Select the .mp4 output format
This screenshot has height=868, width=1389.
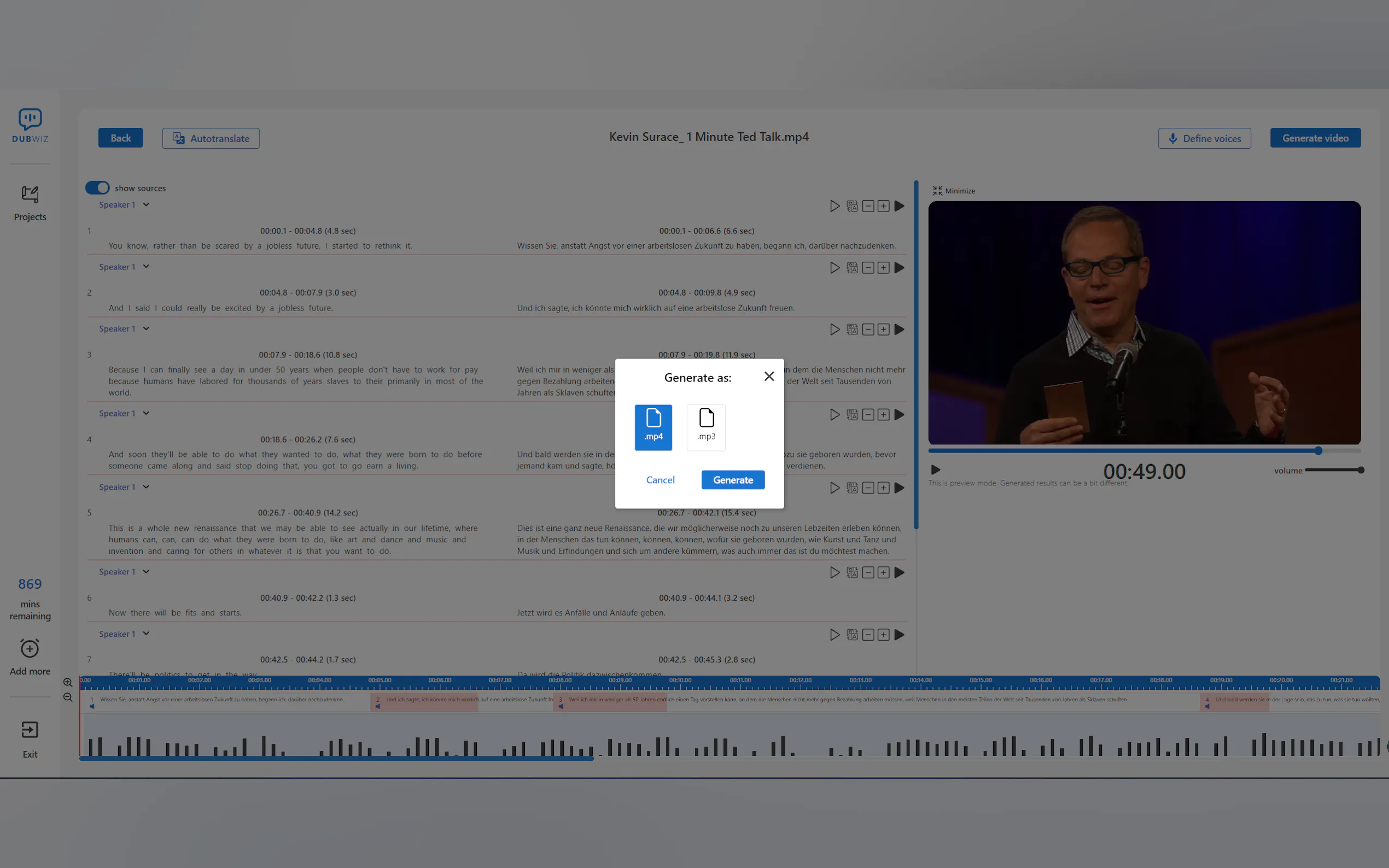(653, 426)
